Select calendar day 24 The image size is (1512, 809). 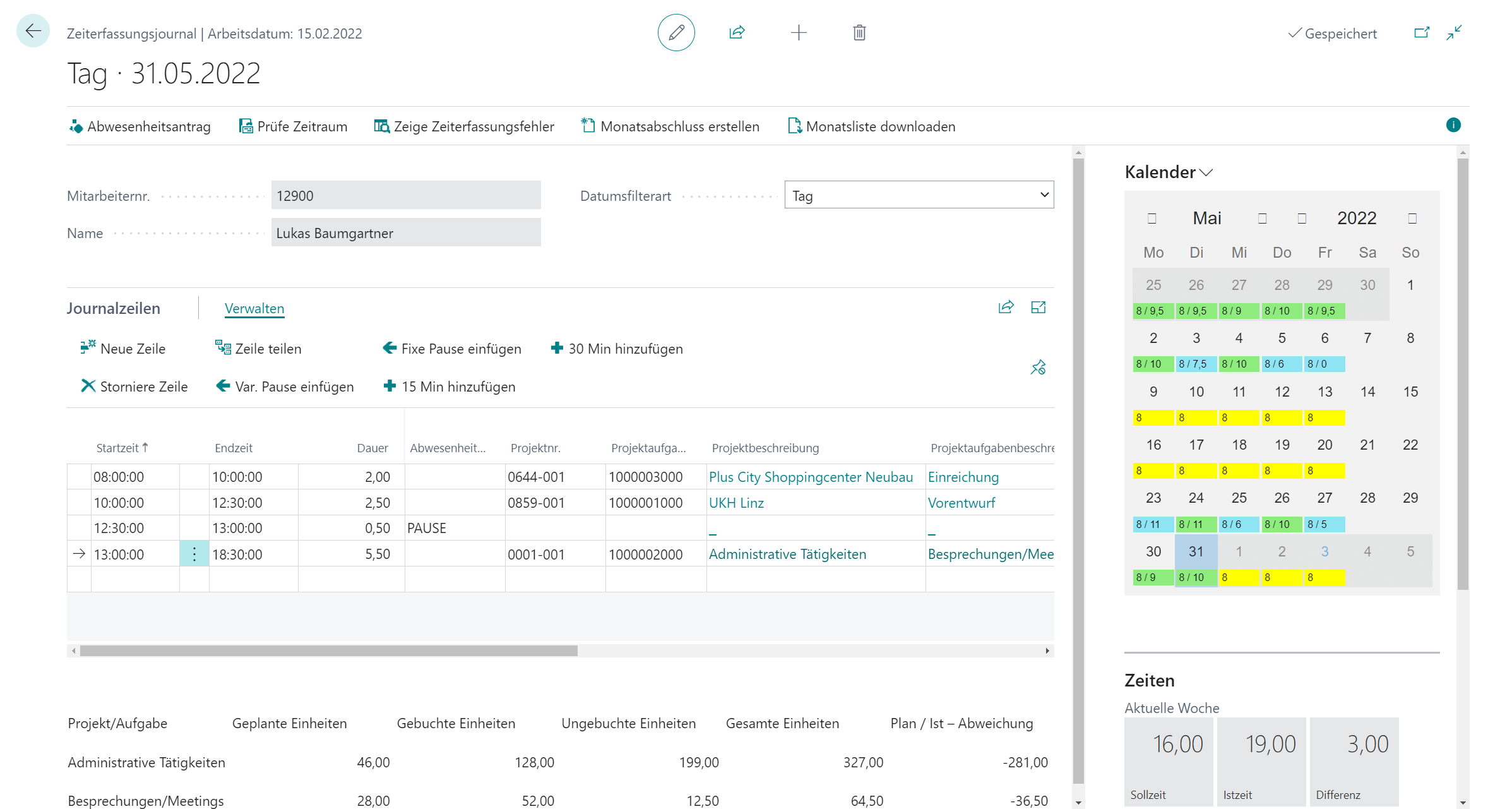1196,498
